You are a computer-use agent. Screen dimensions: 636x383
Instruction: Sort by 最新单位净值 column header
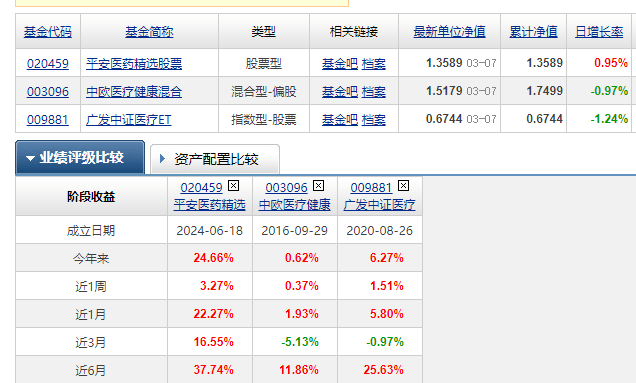pos(449,32)
